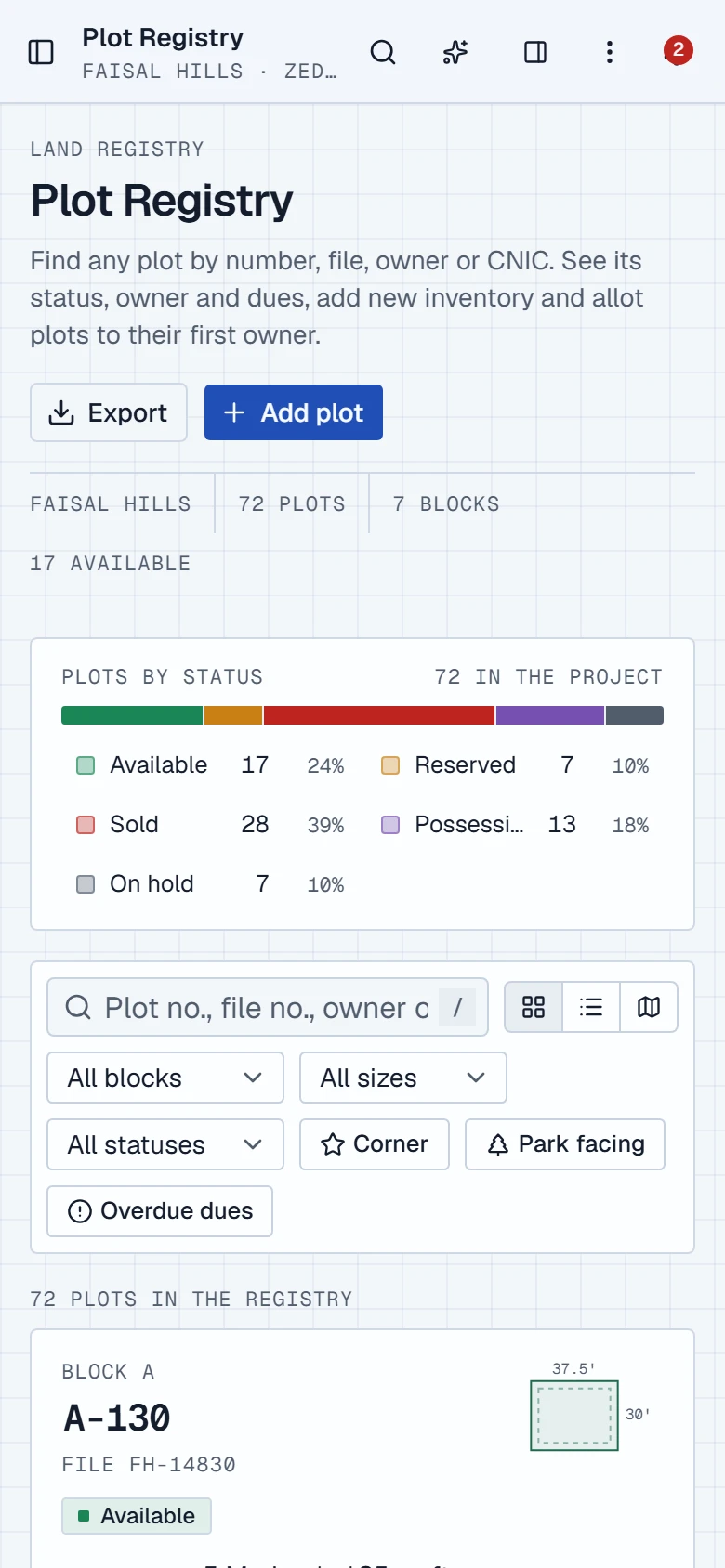
Task: Open notifications badge showing 2
Action: [678, 50]
